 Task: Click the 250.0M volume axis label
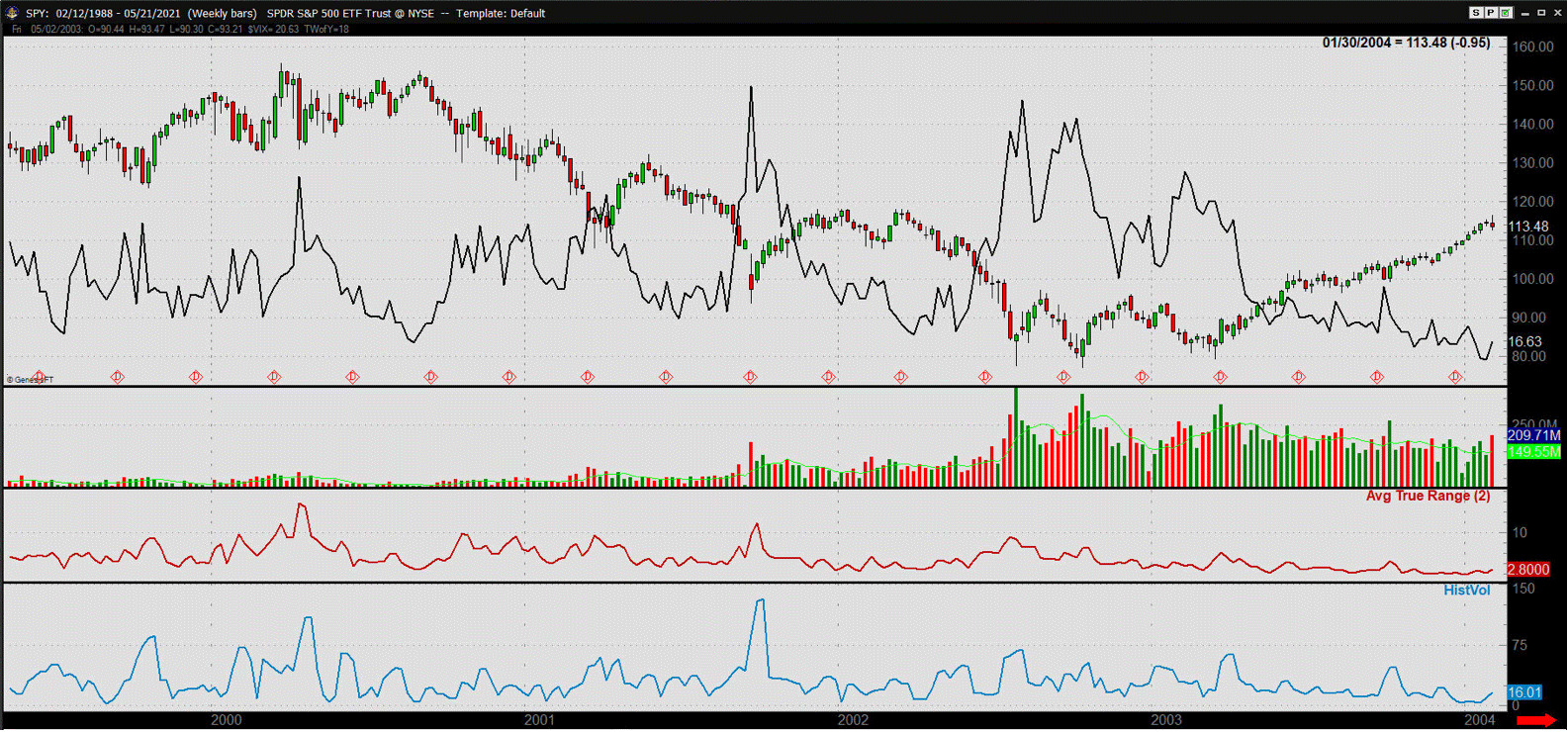point(1532,423)
